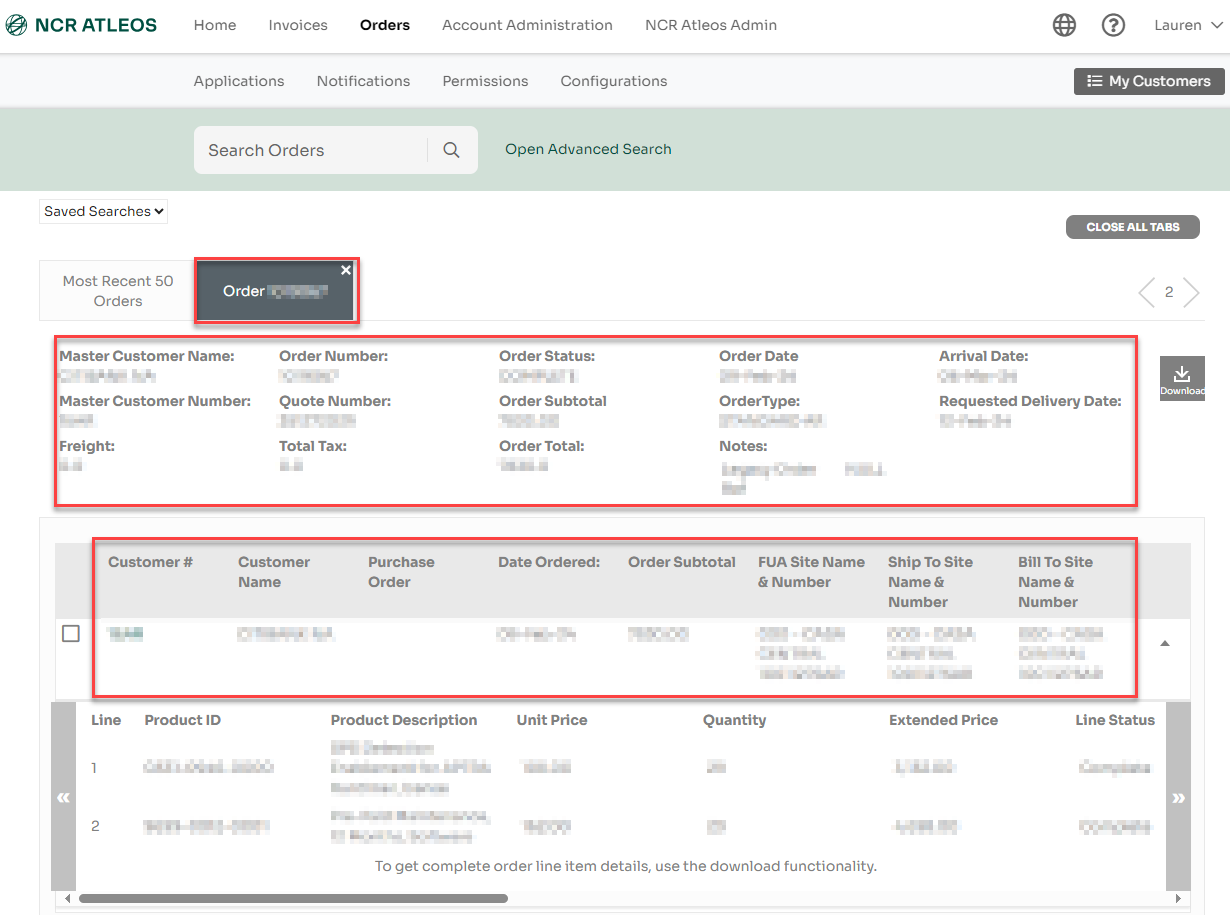Click the Master Customer Name label
This screenshot has height=915, width=1230.
tap(147, 356)
